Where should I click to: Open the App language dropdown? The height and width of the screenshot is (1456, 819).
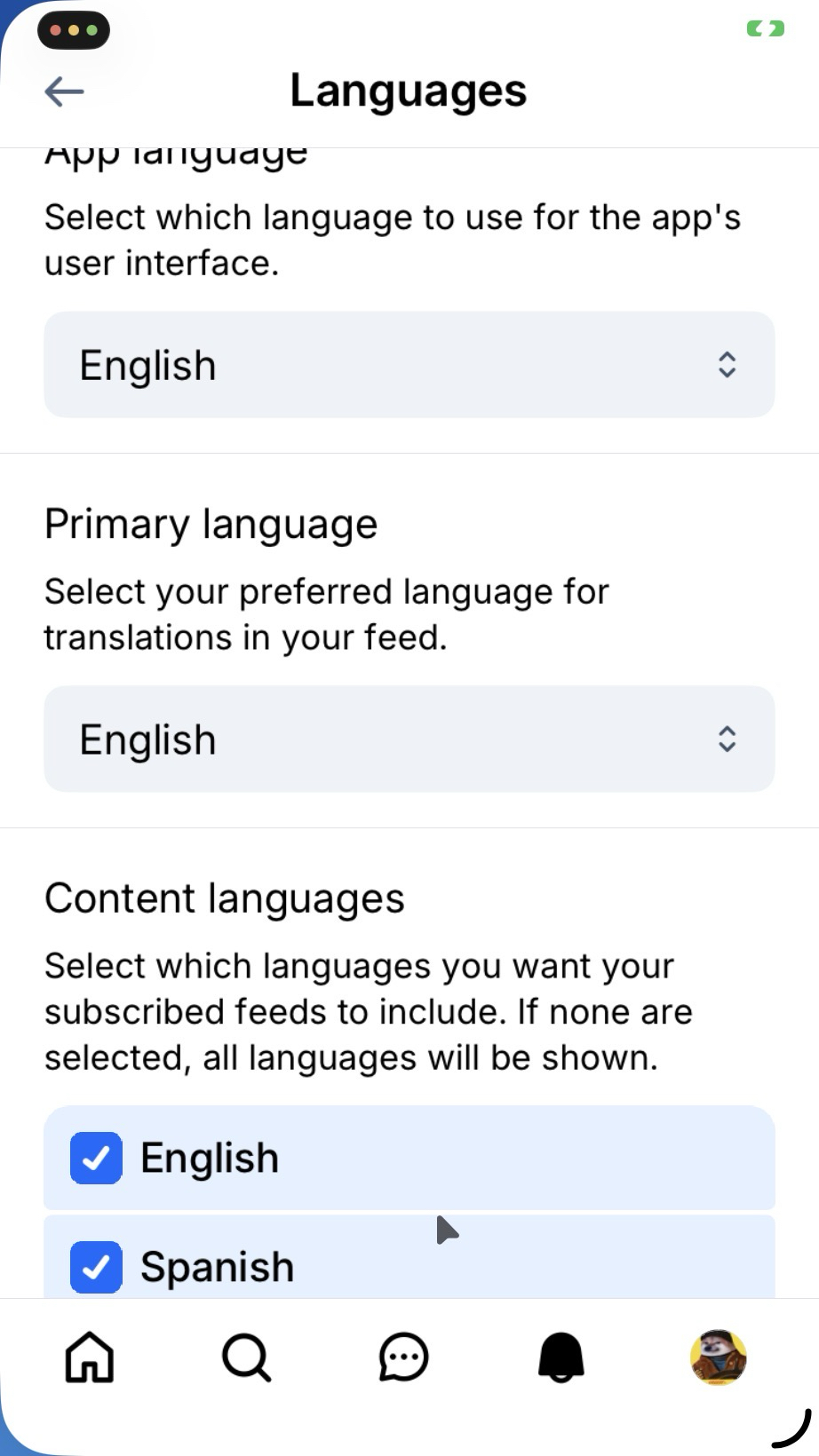[x=409, y=365]
